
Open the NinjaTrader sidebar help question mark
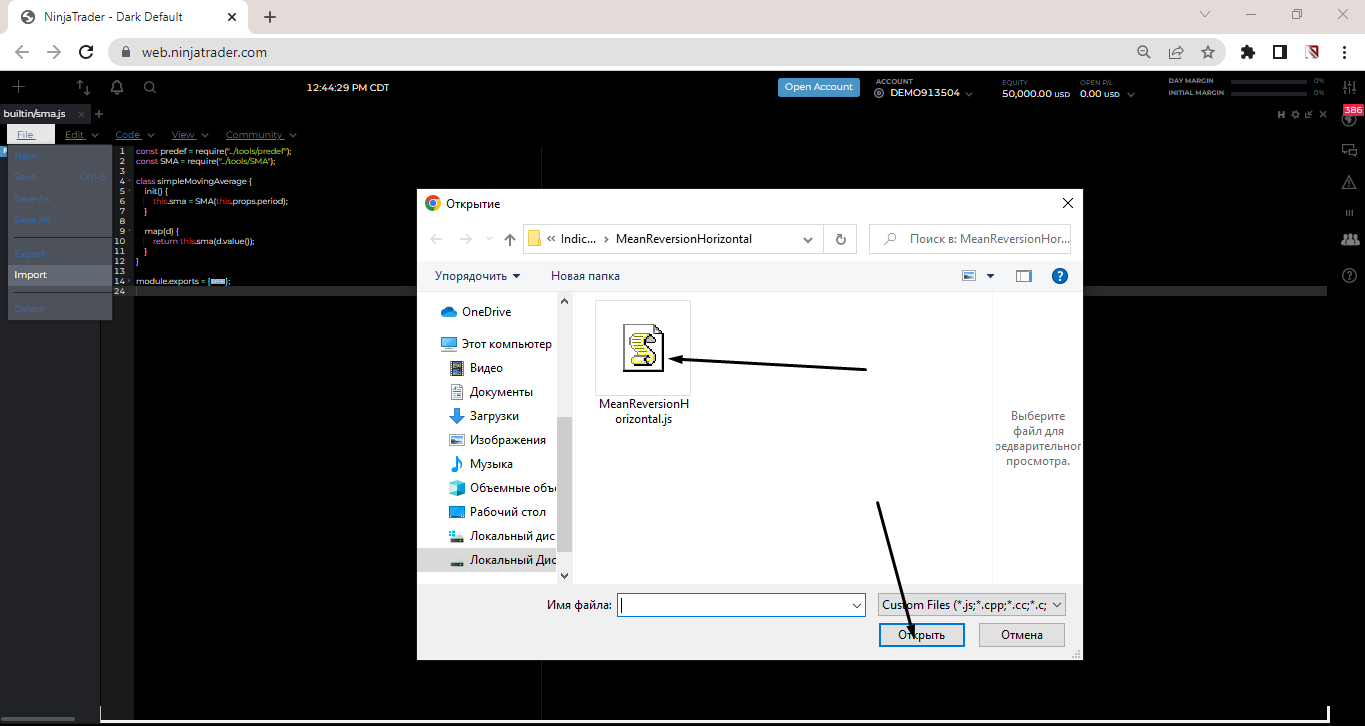(1349, 275)
